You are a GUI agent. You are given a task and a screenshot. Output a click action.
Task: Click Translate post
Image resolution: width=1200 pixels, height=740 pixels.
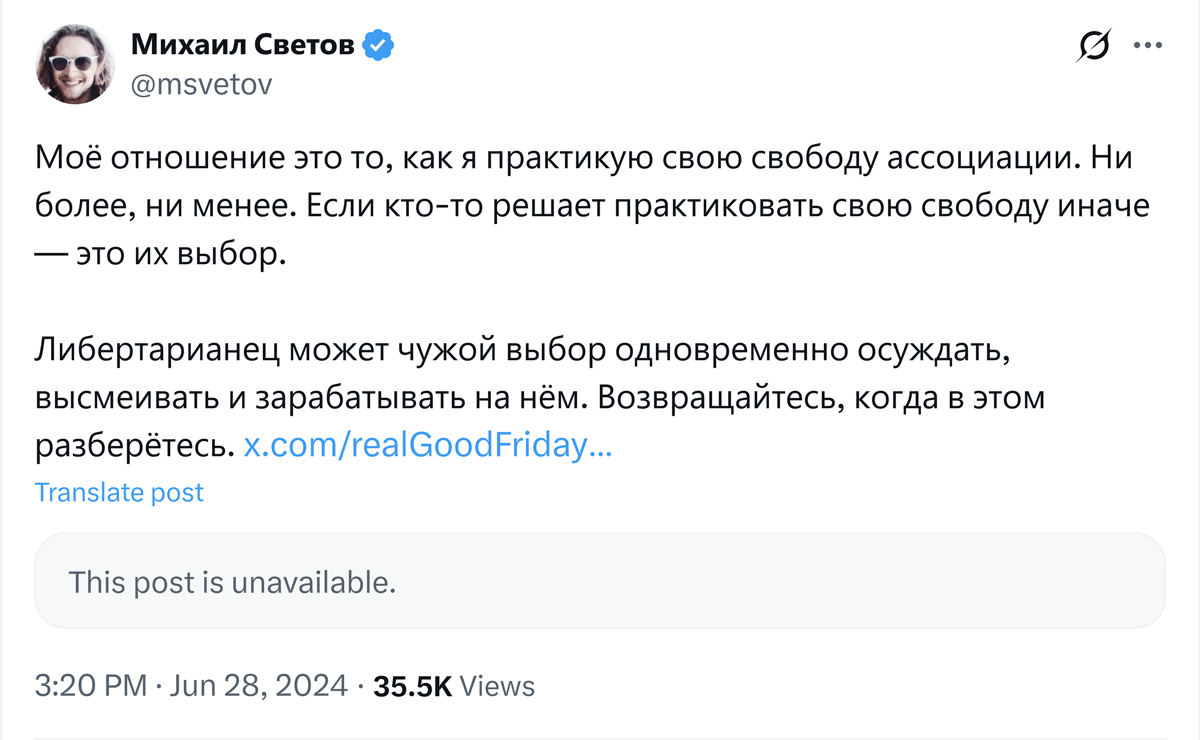(119, 492)
